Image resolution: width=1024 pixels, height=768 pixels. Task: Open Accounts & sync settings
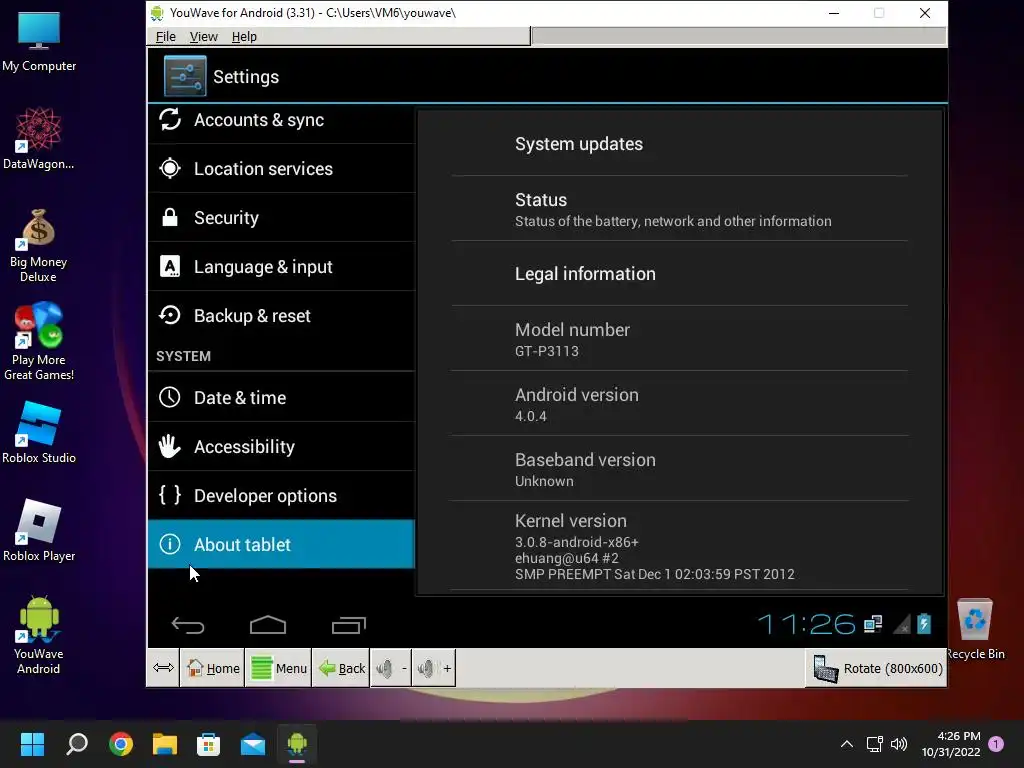coord(281,120)
